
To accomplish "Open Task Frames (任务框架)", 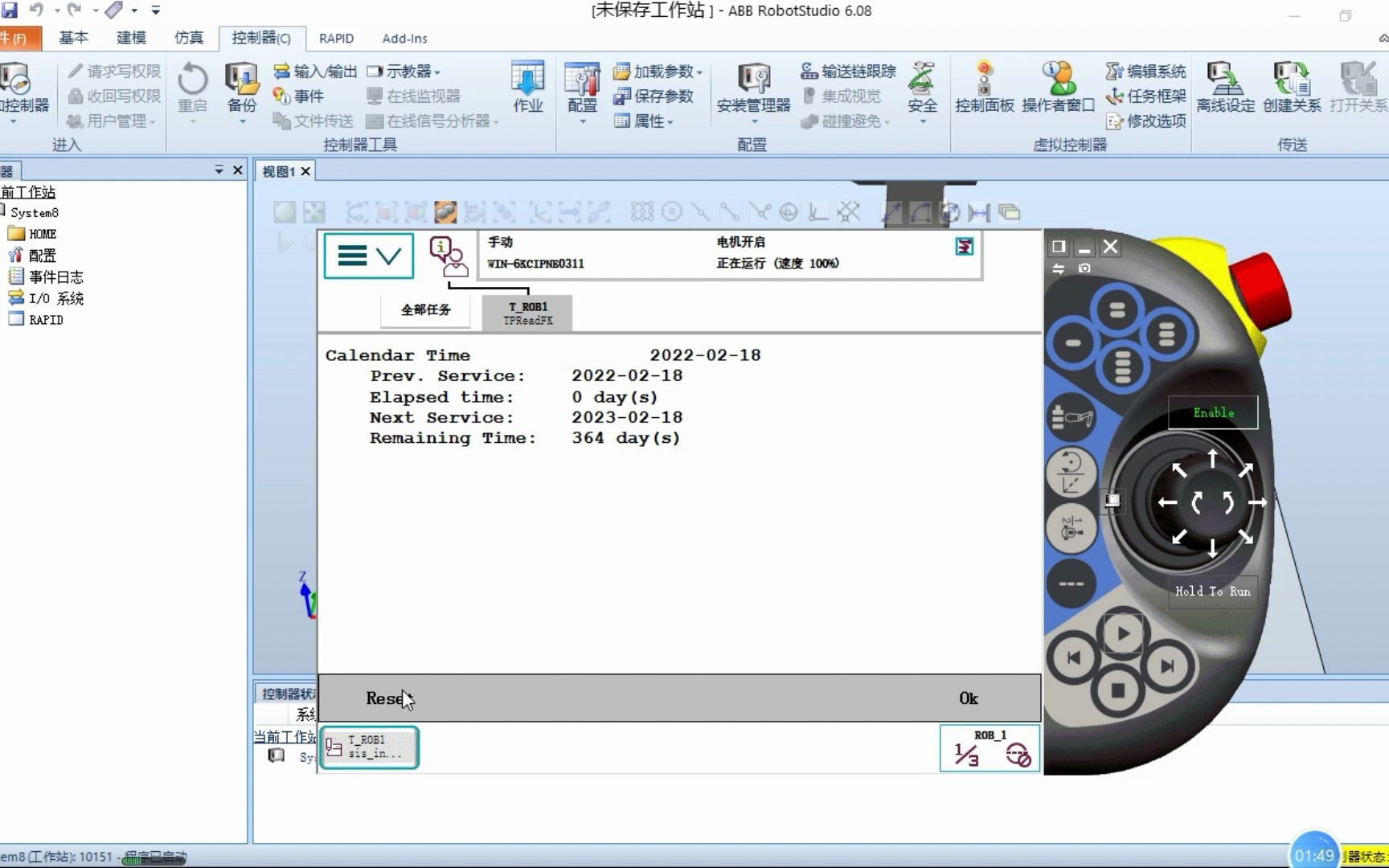I will point(1145,96).
